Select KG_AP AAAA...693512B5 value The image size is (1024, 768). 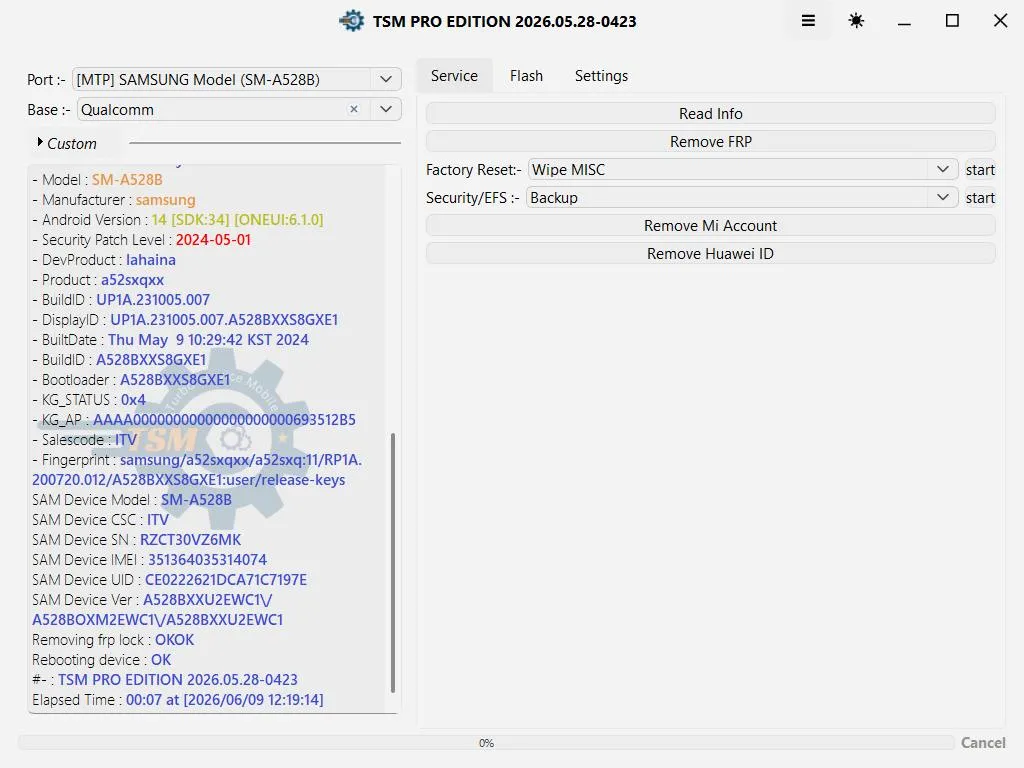[224, 420]
